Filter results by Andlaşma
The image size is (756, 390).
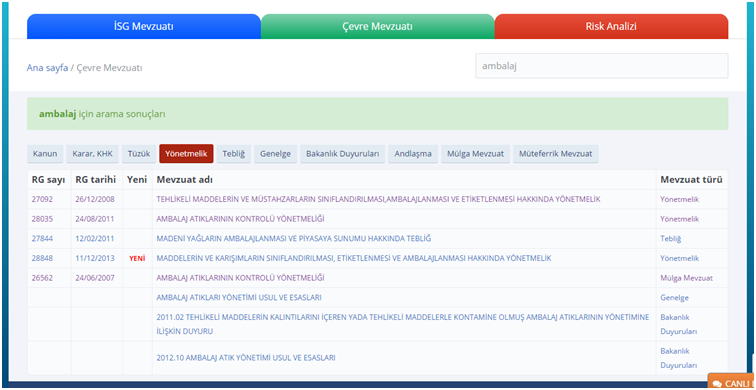[413, 154]
